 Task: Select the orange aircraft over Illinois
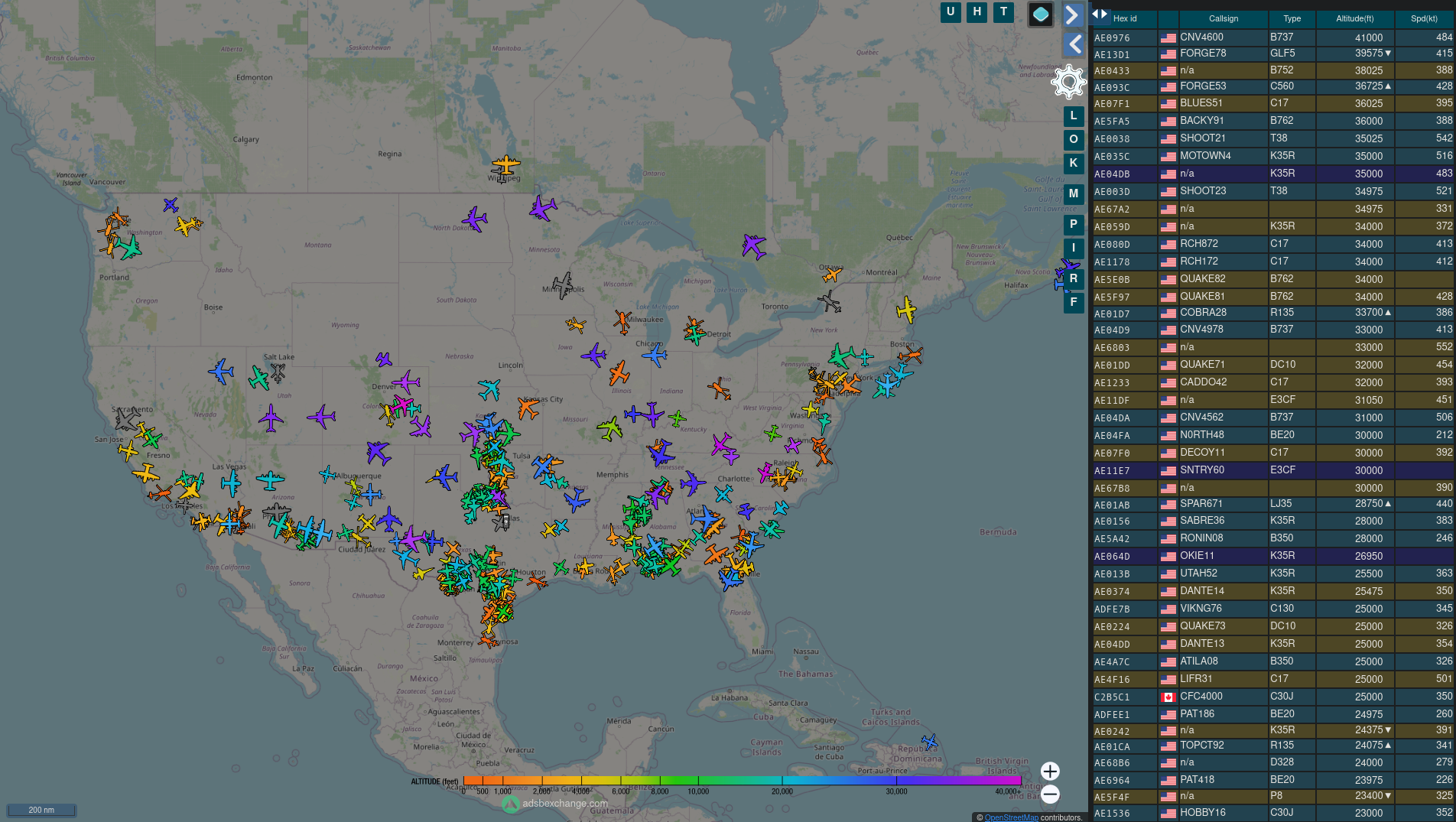click(x=619, y=374)
